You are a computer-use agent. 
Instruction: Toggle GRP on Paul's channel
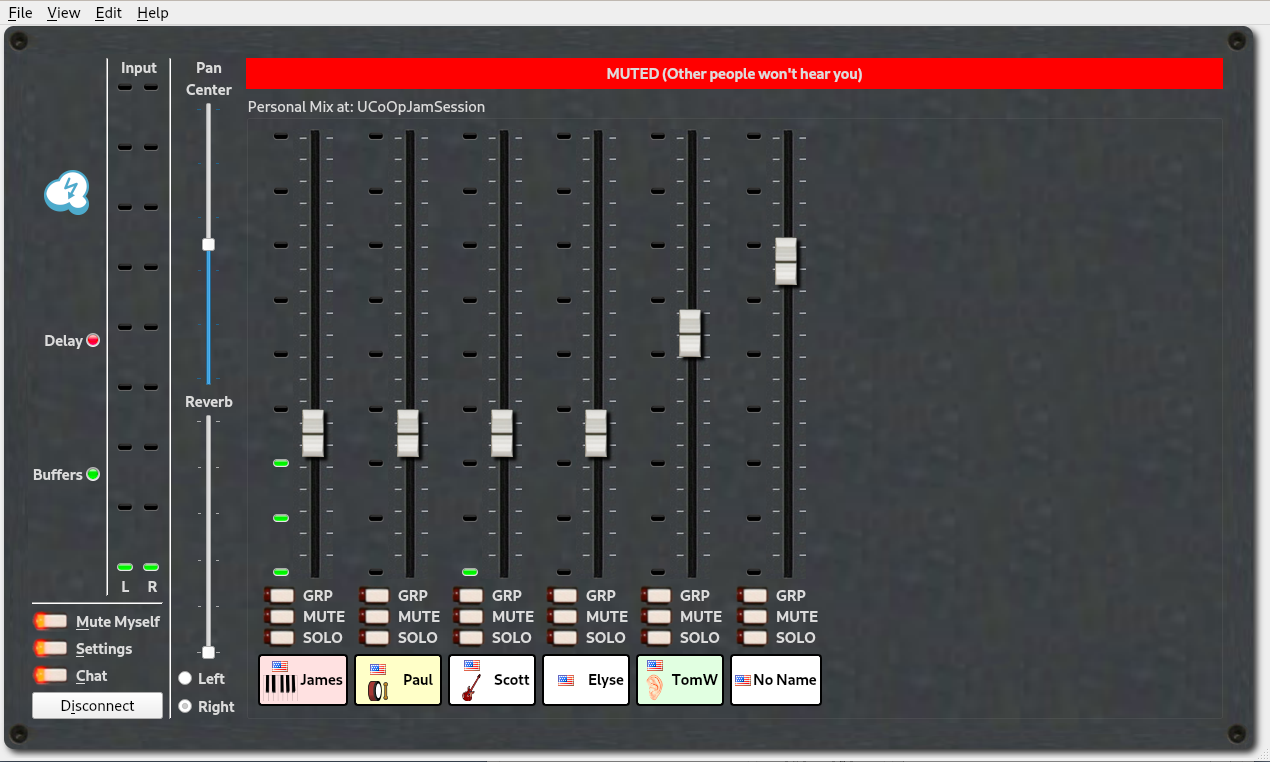tap(375, 596)
